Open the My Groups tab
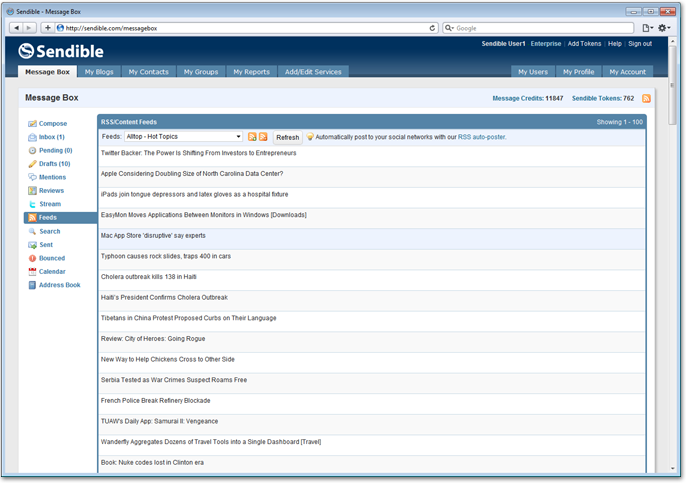Screen dimensions: 690x485 coord(201,72)
